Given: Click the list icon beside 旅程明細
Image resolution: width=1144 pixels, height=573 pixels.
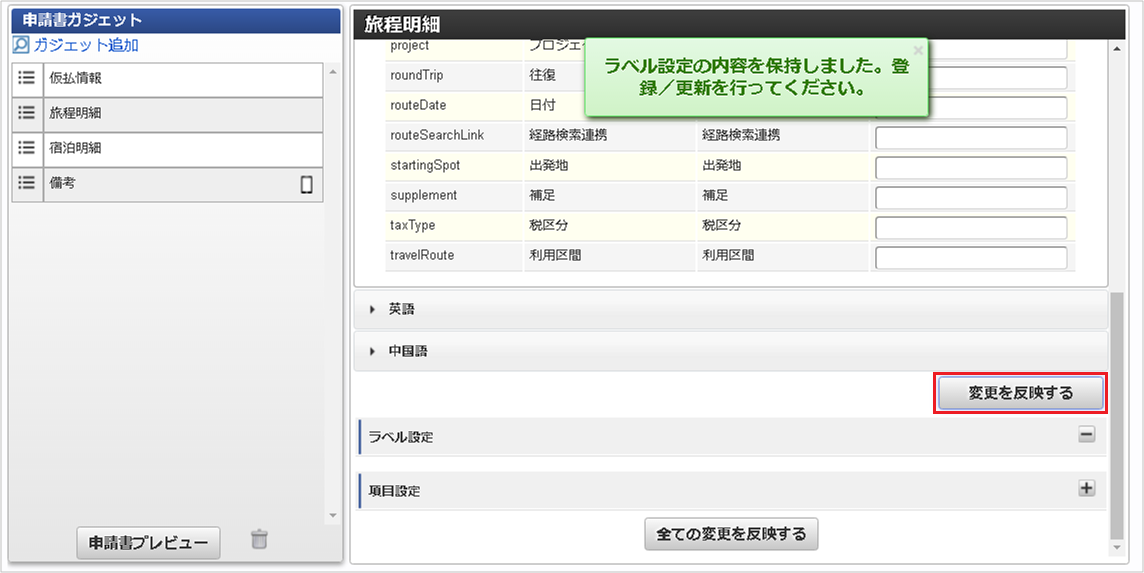Looking at the screenshot, I should [27, 114].
